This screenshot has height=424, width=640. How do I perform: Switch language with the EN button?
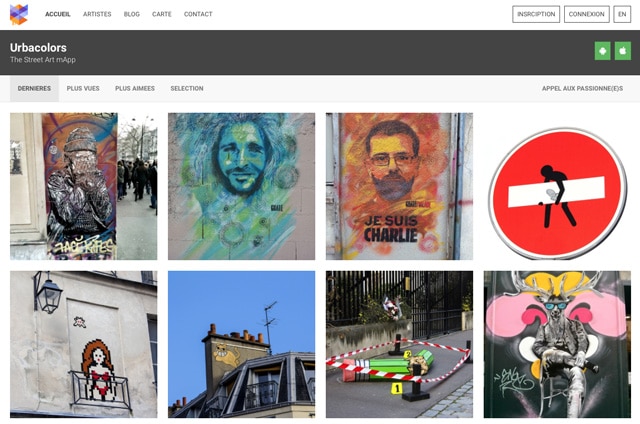[x=622, y=14]
